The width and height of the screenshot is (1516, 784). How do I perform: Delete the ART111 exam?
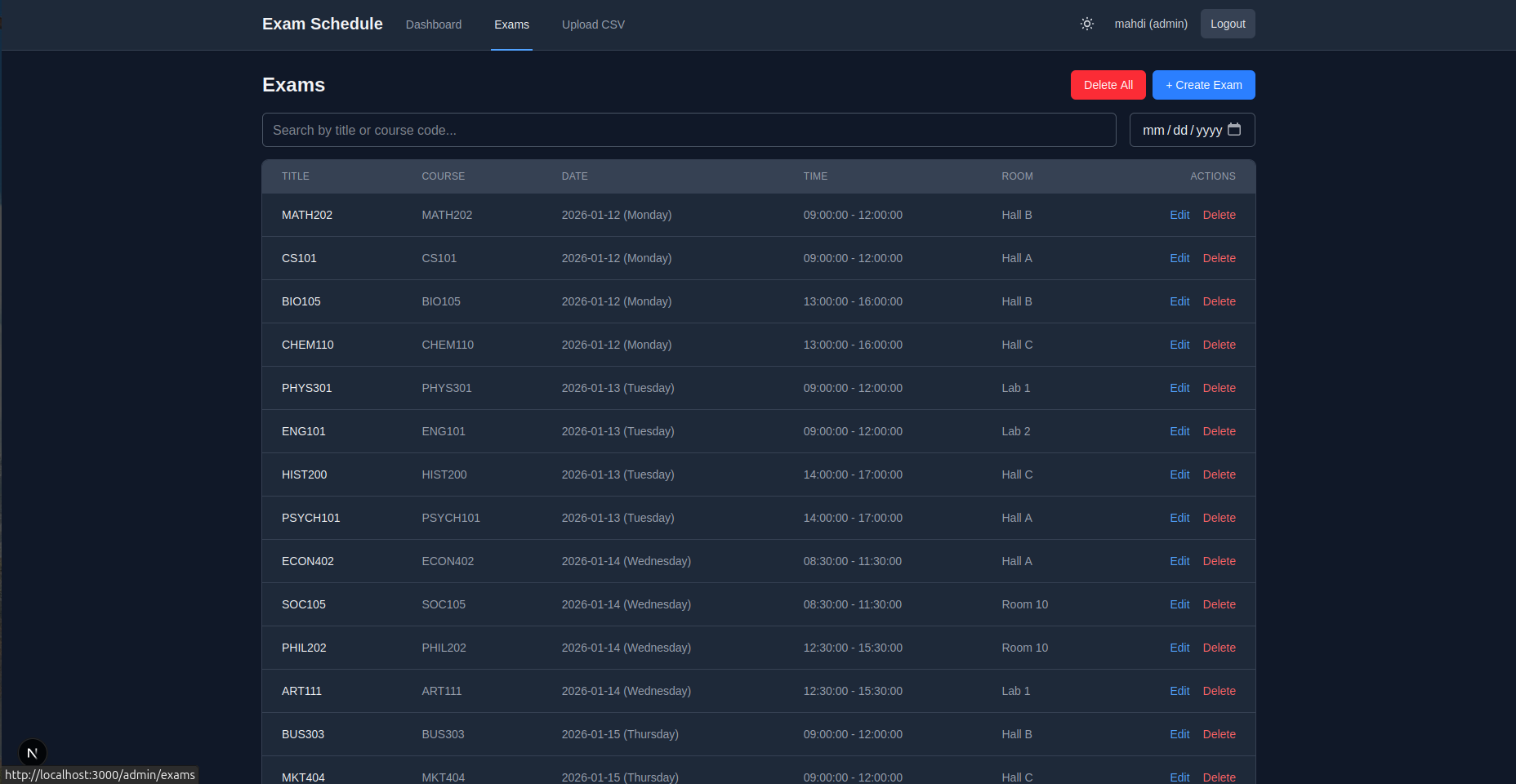point(1219,691)
